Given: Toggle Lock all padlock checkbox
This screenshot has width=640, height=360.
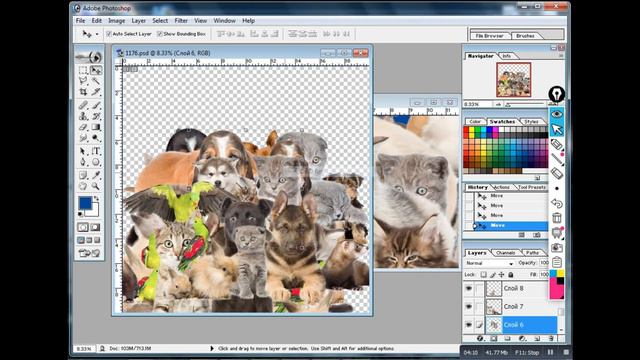Looking at the screenshot, I should (x=510, y=275).
